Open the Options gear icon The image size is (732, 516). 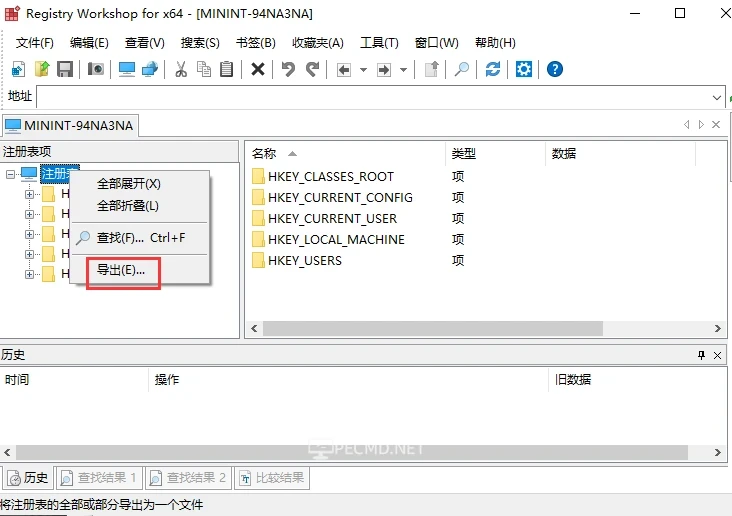pyautogui.click(x=524, y=70)
